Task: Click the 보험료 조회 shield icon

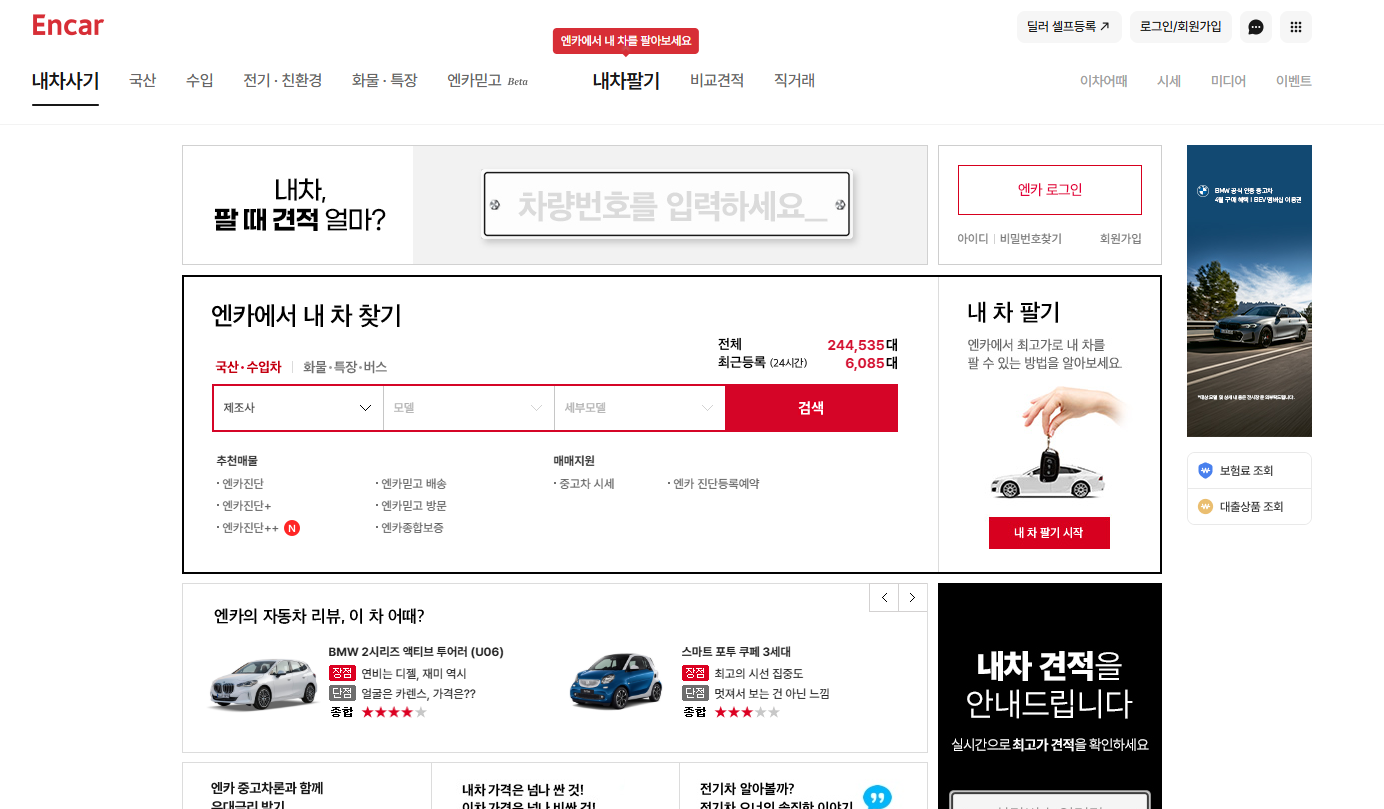Action: click(x=1205, y=470)
